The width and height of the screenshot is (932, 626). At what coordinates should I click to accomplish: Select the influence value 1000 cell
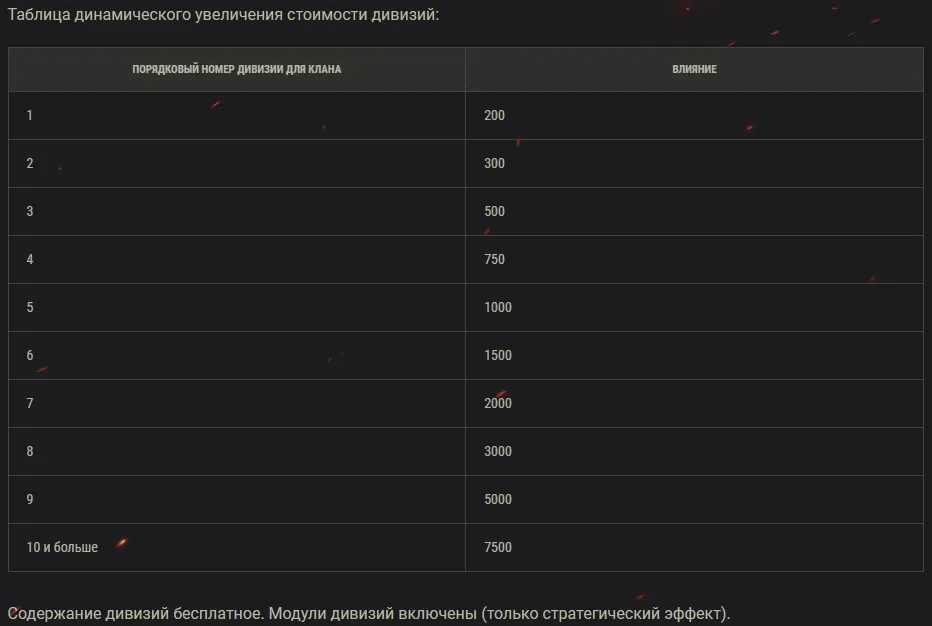click(x=497, y=308)
